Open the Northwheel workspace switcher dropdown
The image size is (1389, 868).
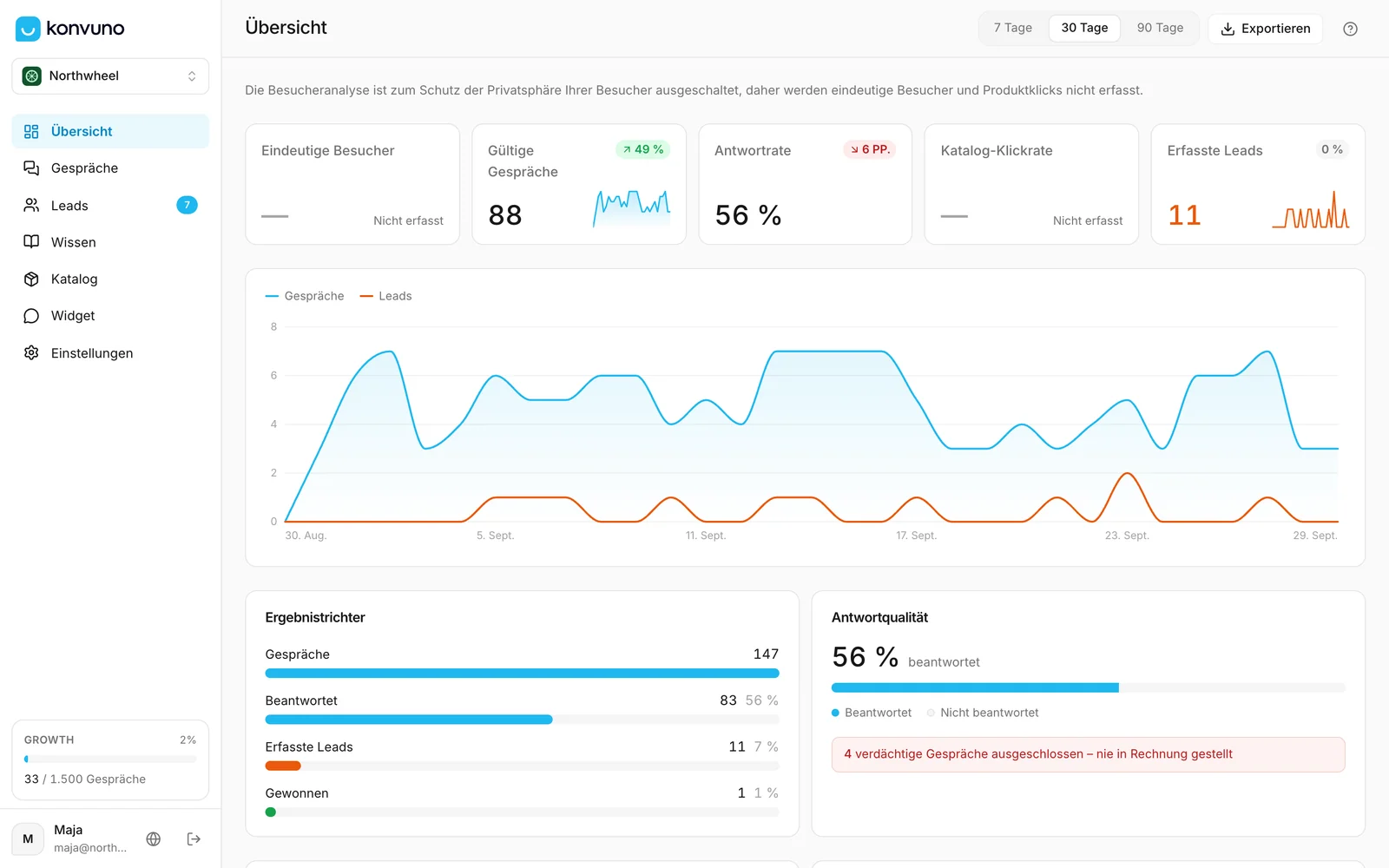point(110,76)
